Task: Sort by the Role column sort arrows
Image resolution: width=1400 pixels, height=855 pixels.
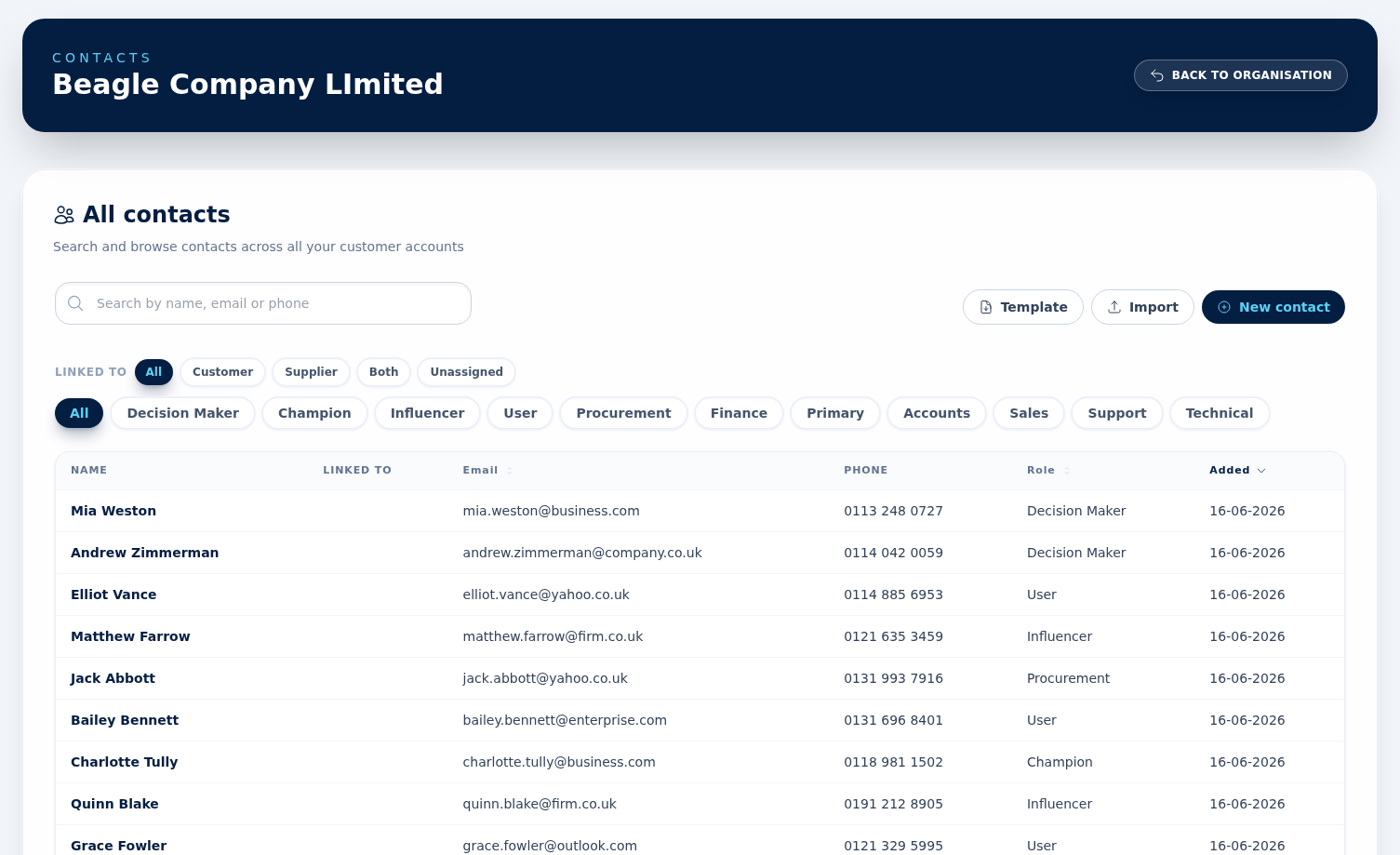Action: (x=1067, y=471)
